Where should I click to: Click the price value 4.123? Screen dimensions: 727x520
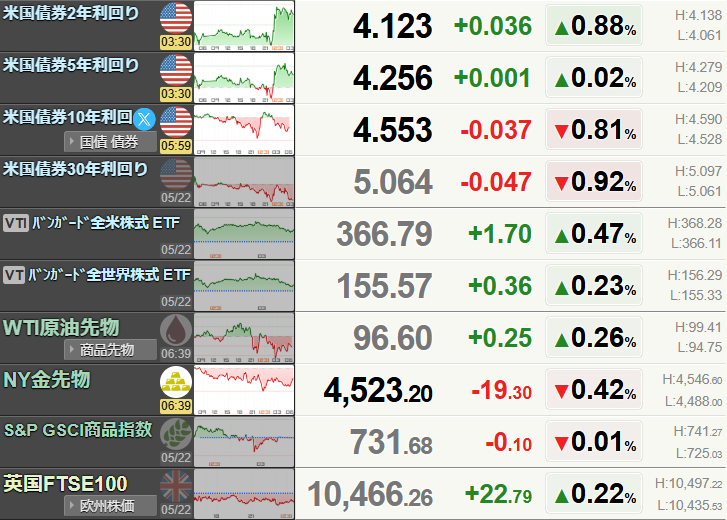tap(393, 26)
